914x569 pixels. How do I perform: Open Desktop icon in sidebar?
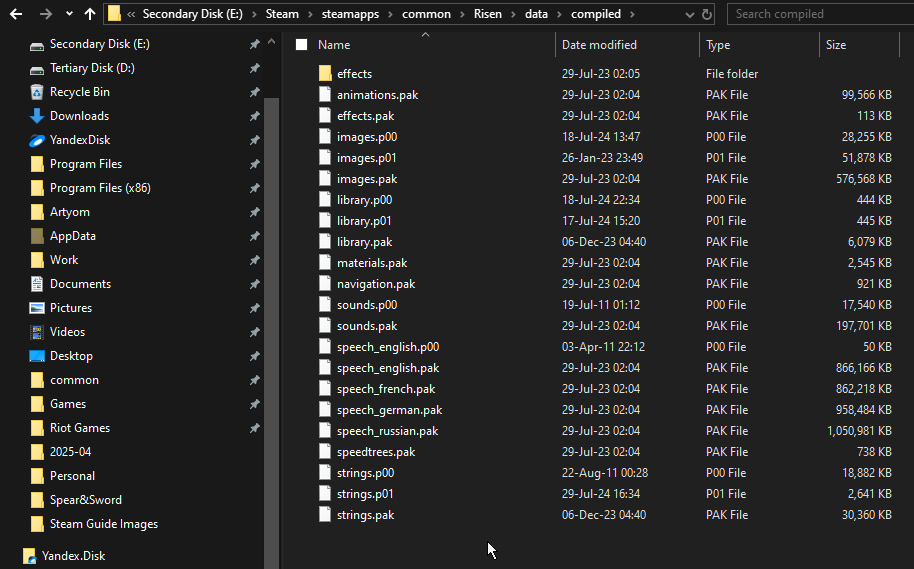37,356
